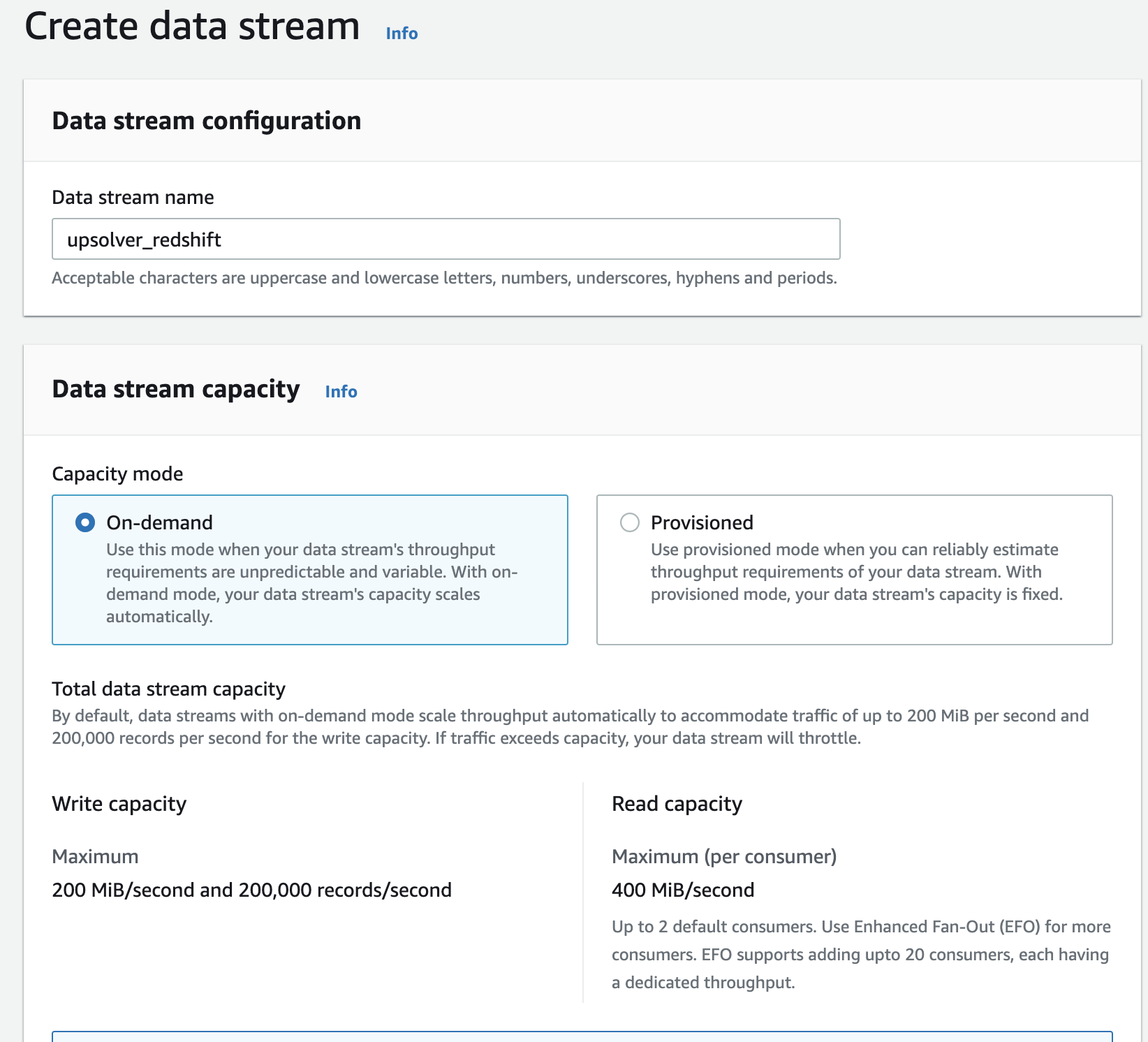Click the Capacity mode label

tap(117, 474)
